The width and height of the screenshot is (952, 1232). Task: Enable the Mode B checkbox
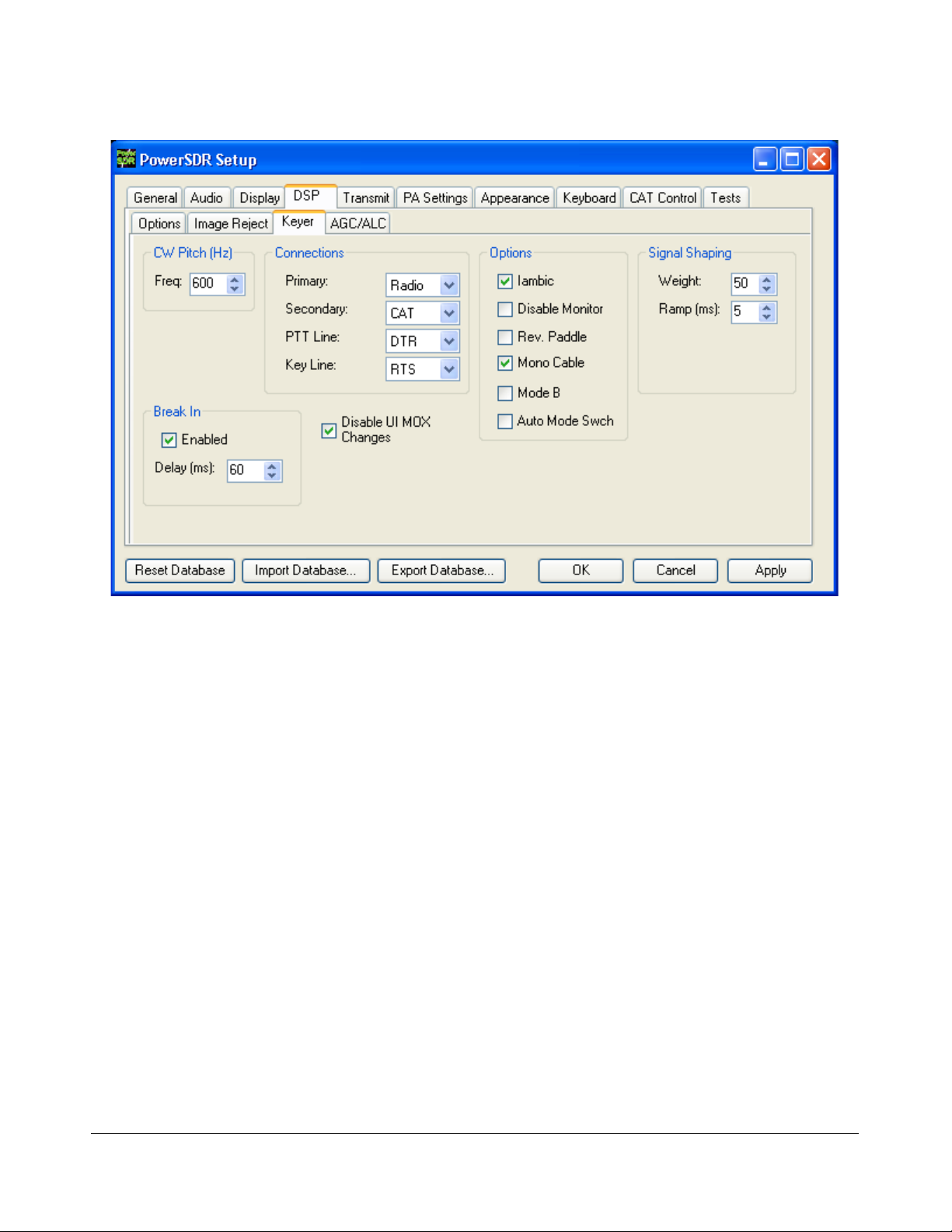point(505,393)
